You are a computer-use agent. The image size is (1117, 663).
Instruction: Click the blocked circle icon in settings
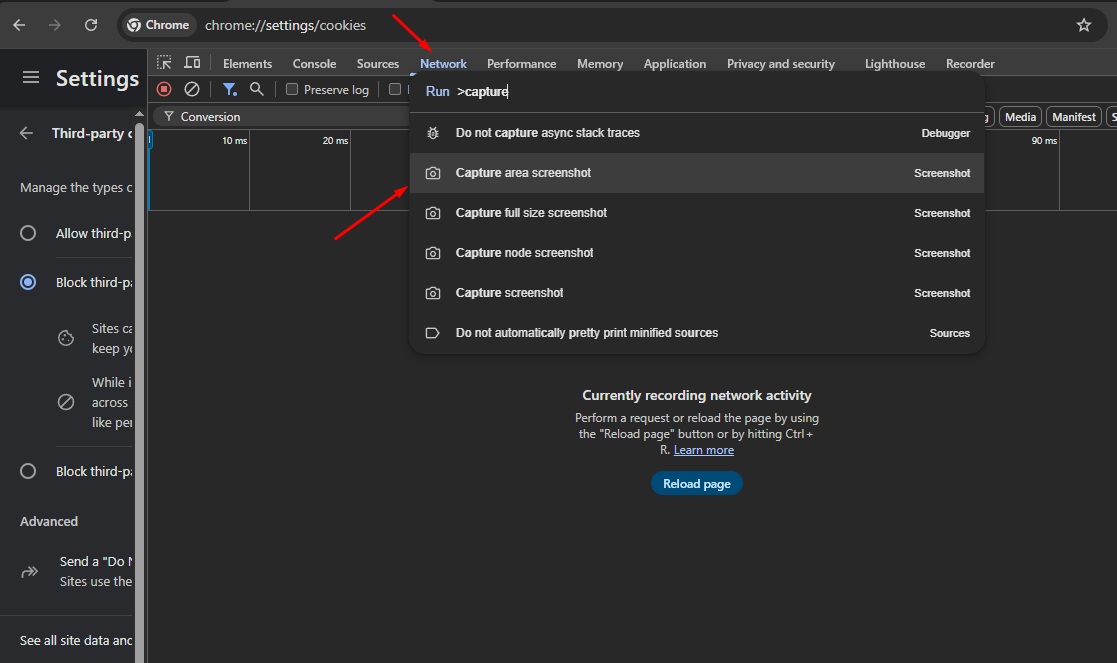point(66,402)
